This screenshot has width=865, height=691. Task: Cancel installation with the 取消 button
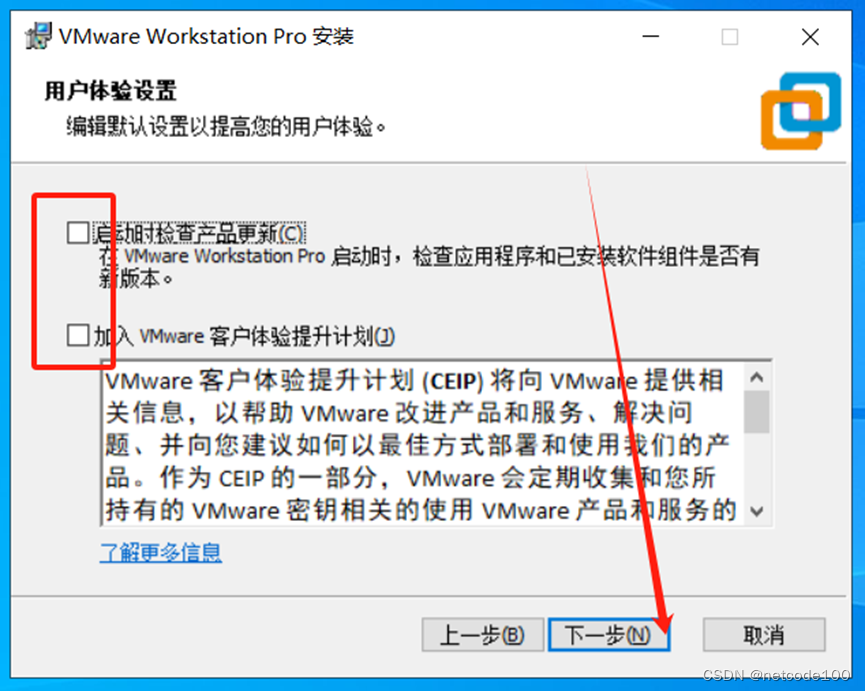[764, 635]
